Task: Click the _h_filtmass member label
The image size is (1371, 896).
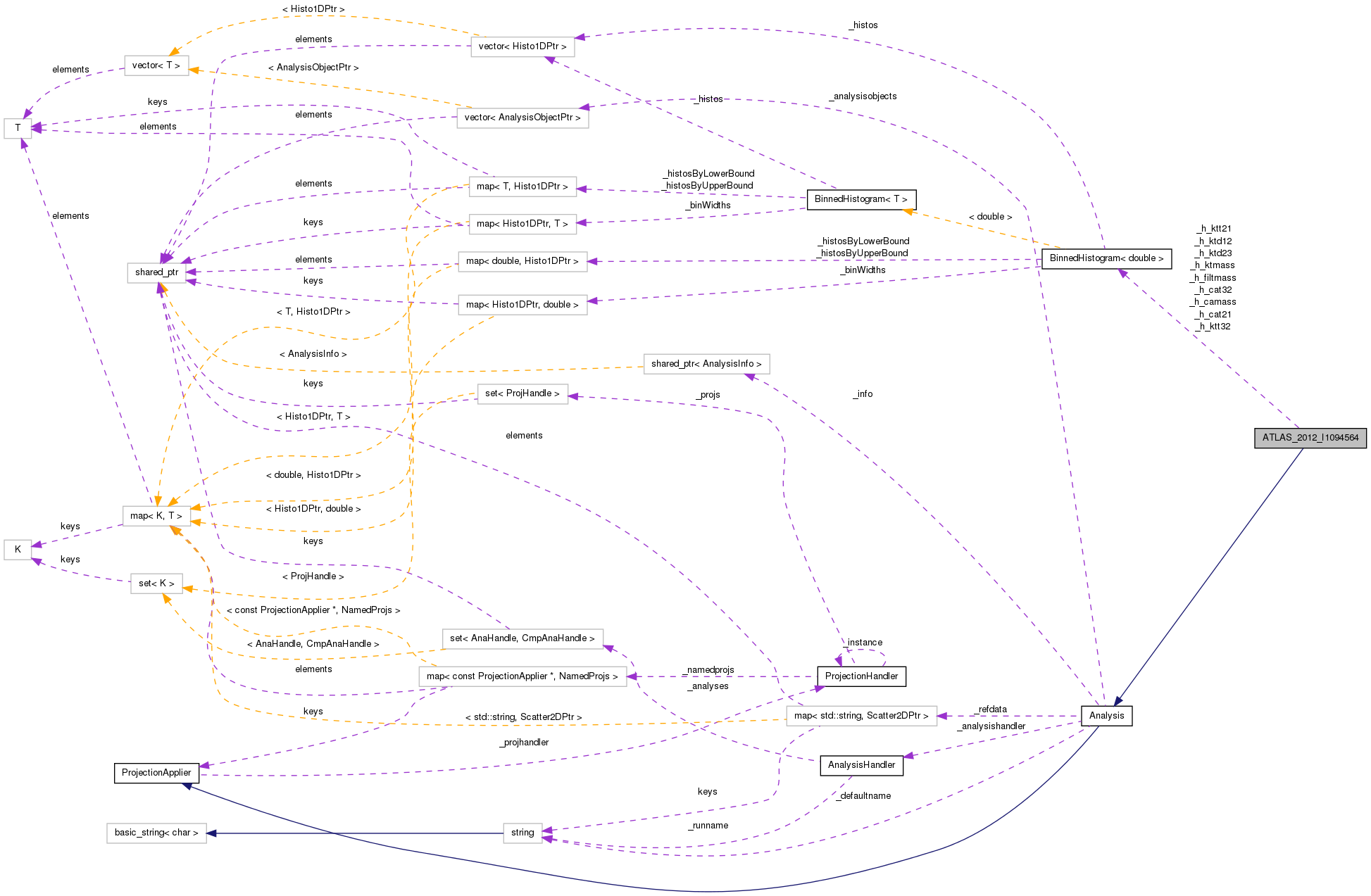Action: [x=1213, y=278]
